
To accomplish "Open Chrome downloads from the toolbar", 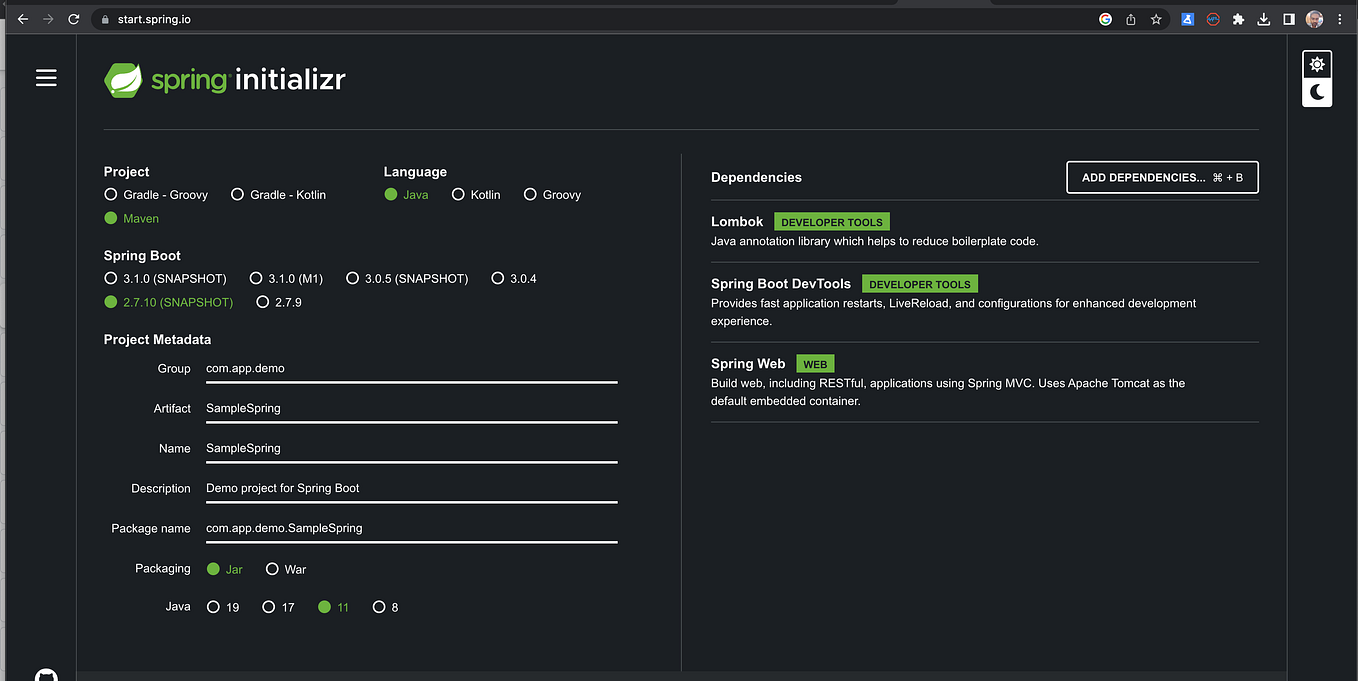I will point(1263,18).
